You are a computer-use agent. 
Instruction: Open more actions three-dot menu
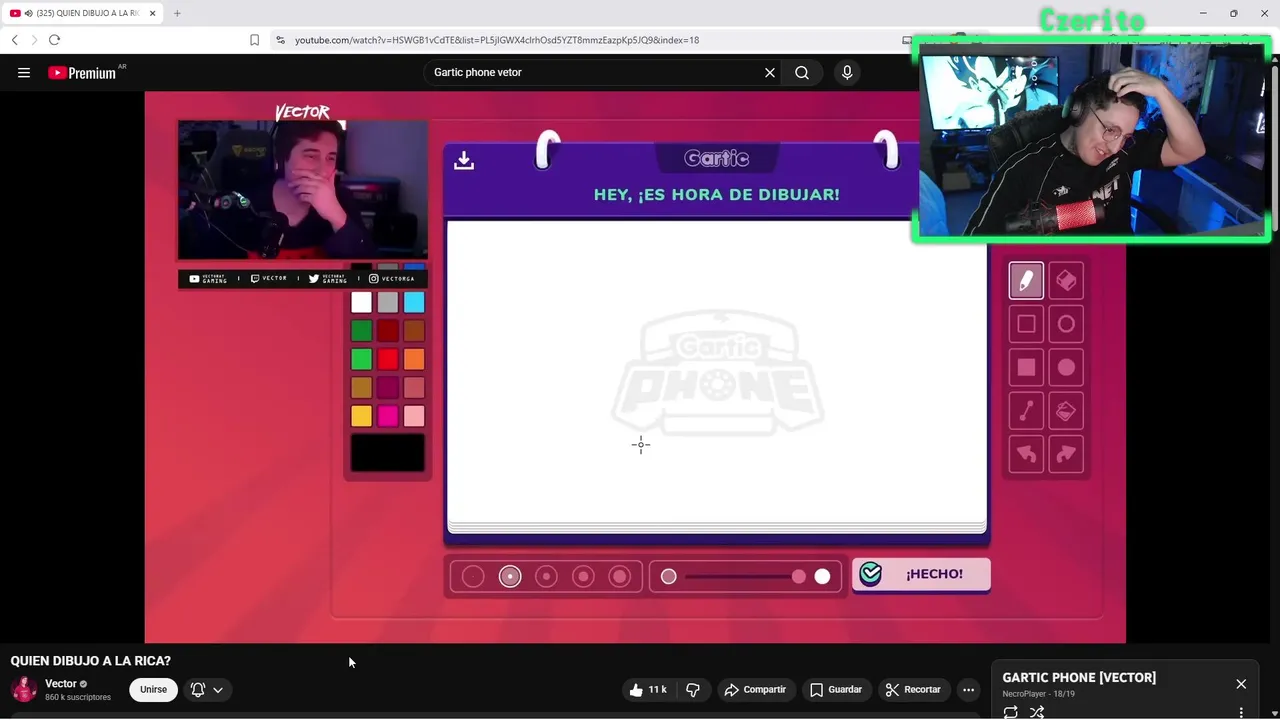968,689
